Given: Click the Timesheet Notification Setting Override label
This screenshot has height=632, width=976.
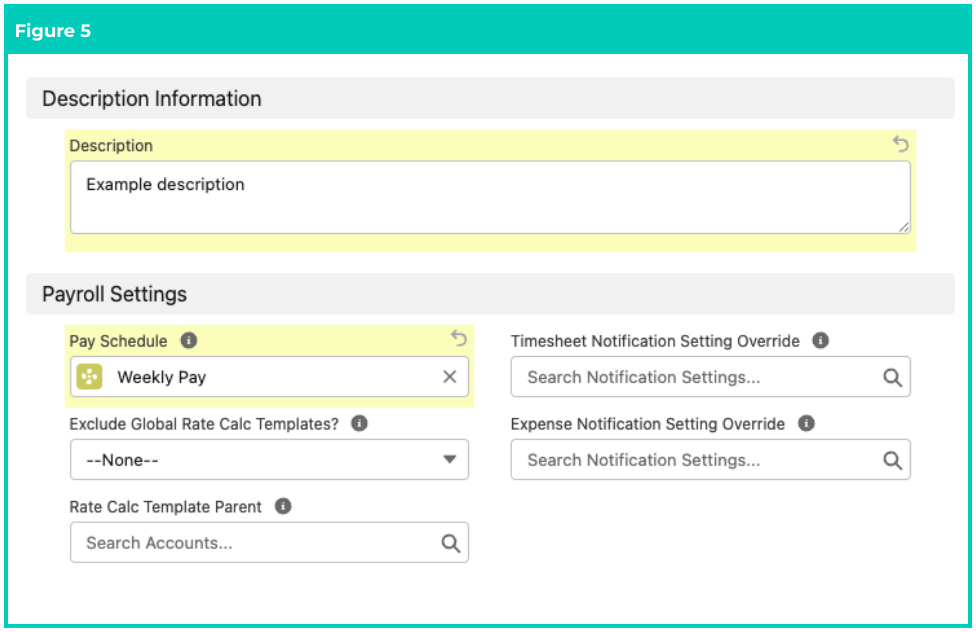Looking at the screenshot, I should (x=655, y=341).
